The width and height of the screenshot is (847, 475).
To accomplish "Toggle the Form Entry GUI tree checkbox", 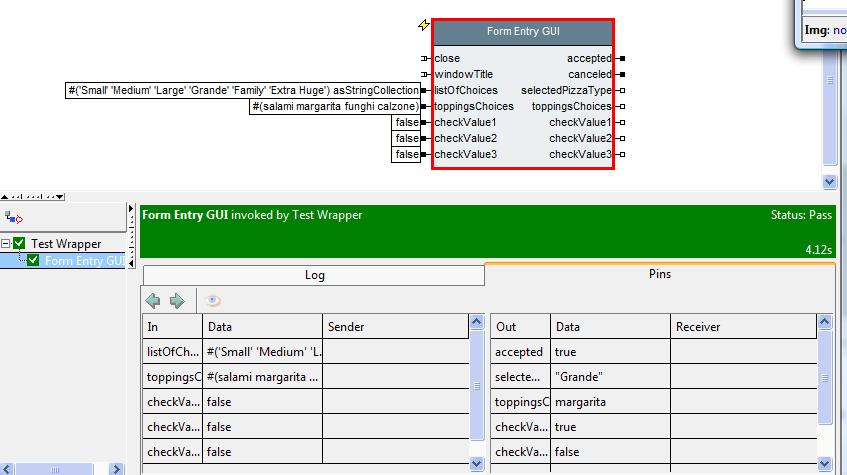I will (x=33, y=261).
